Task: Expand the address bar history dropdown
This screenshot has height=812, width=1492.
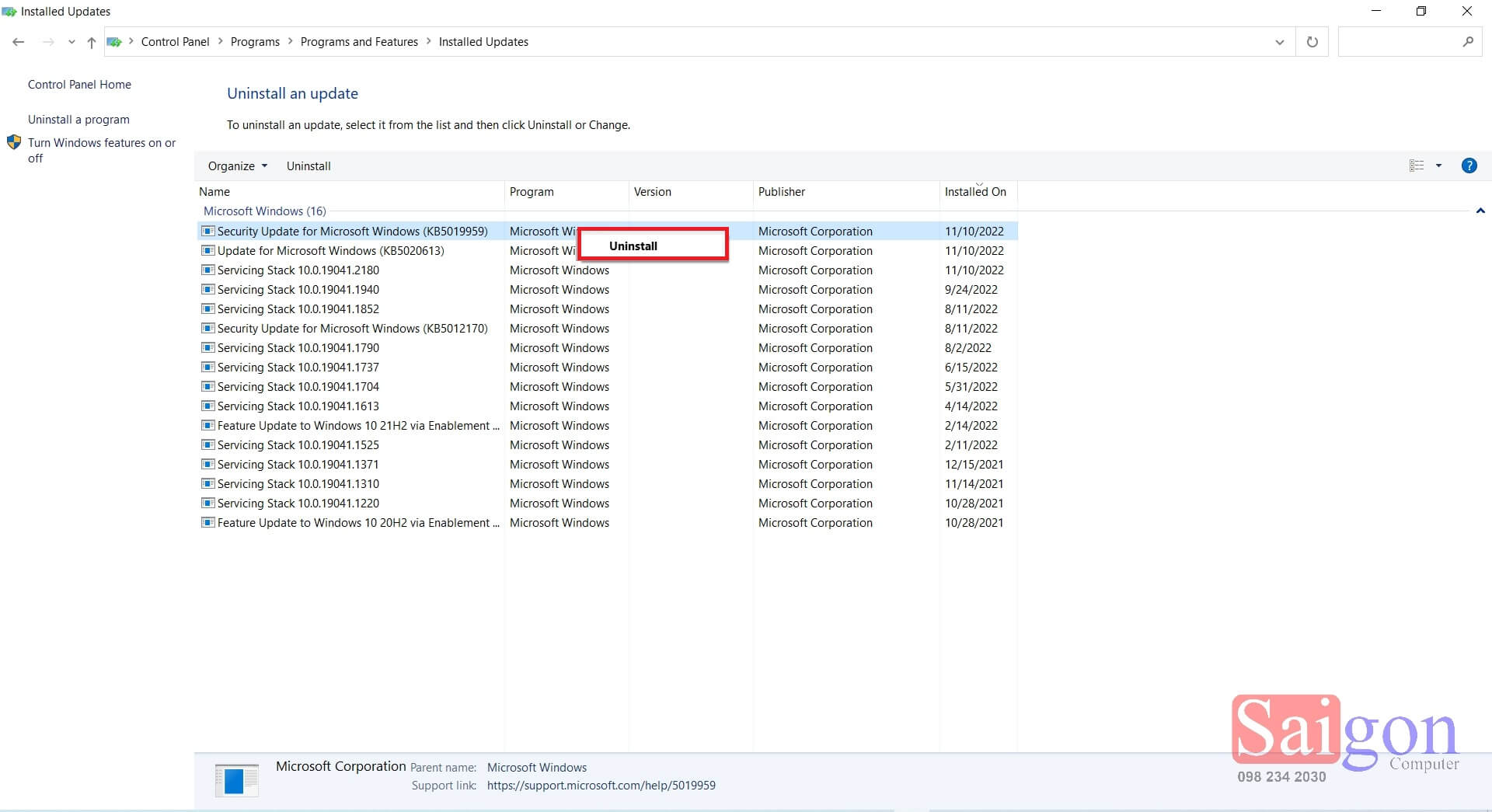Action: (1279, 42)
